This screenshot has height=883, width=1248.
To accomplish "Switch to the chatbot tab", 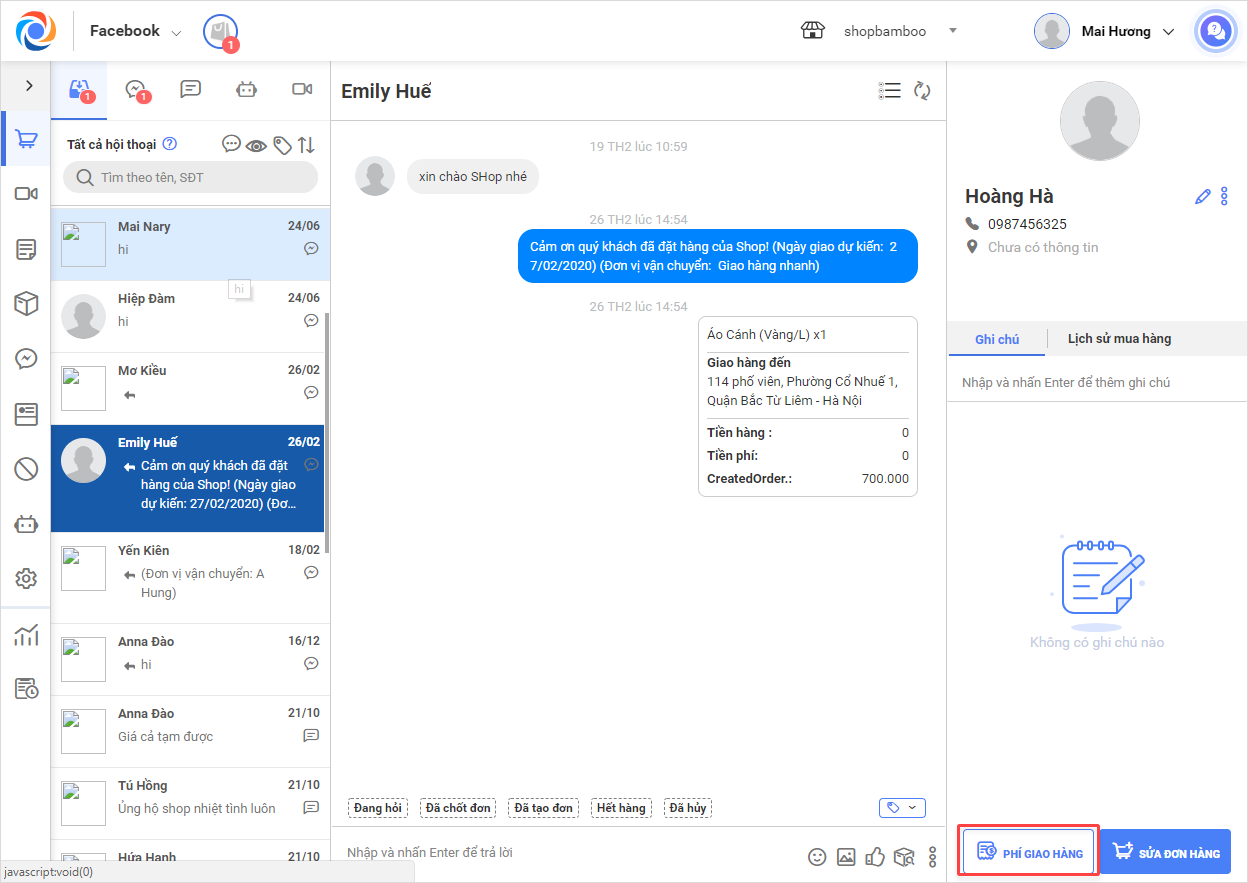I will tap(246, 89).
